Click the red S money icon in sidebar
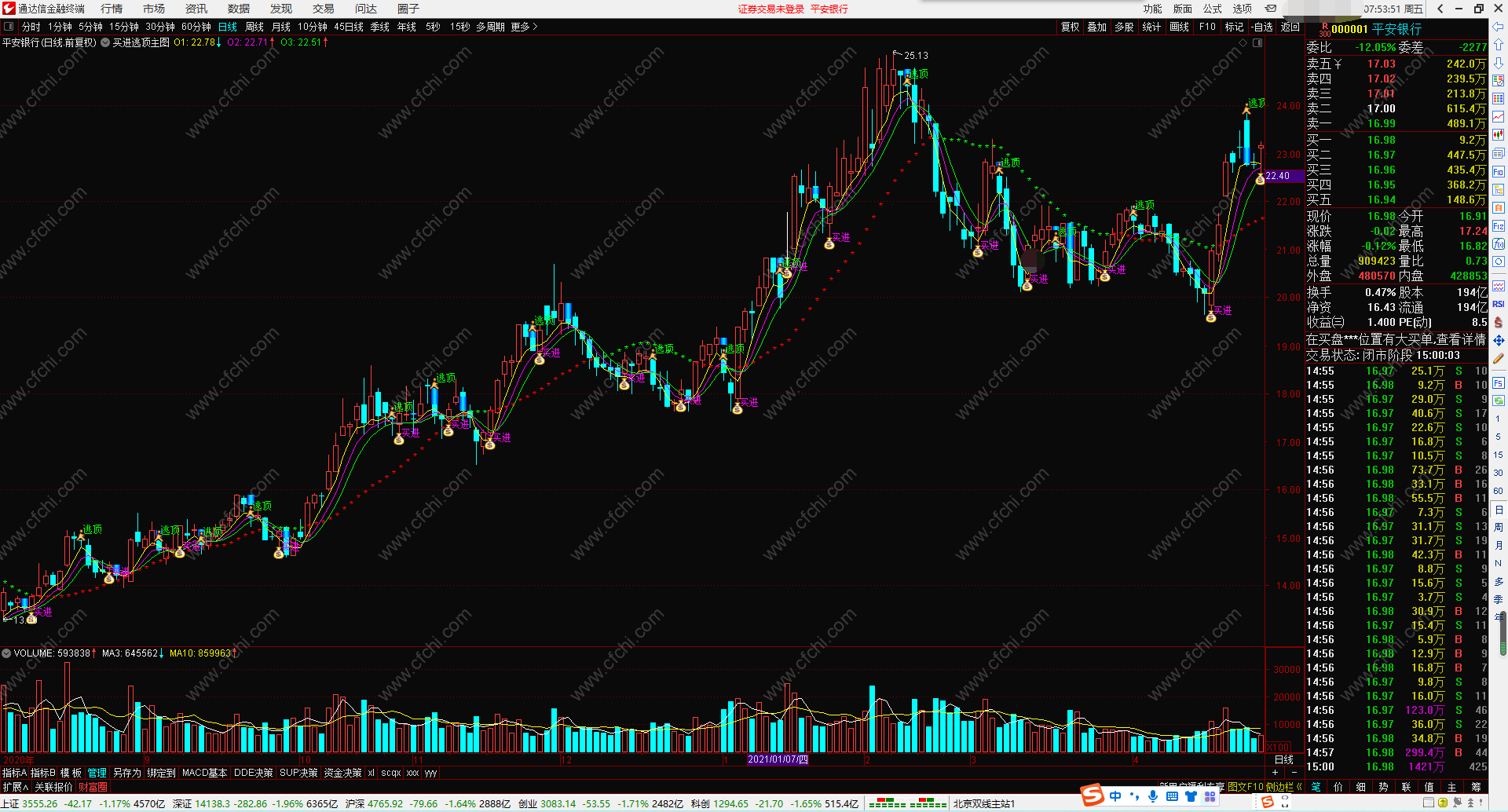This screenshot has height=812, width=1508. click(x=1499, y=322)
